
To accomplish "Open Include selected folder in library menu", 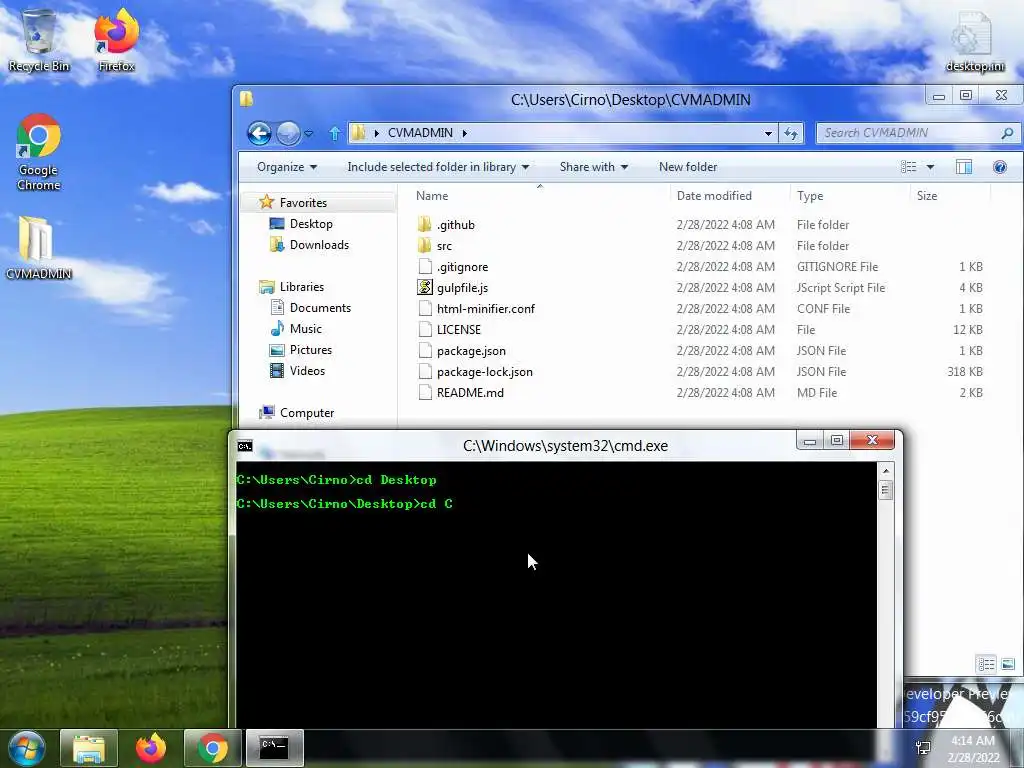I will click(438, 167).
